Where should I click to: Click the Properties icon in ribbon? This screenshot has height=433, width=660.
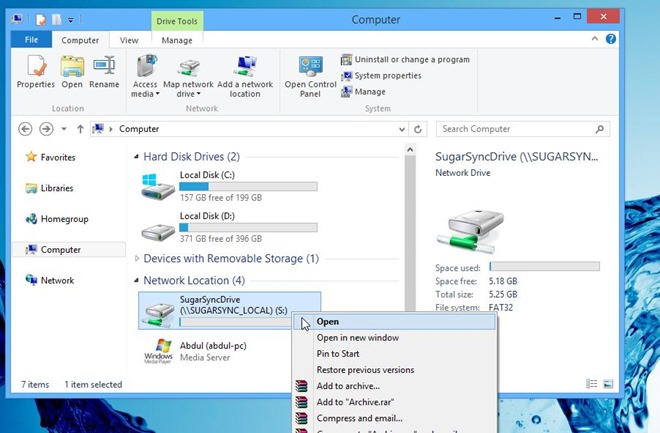tap(36, 72)
